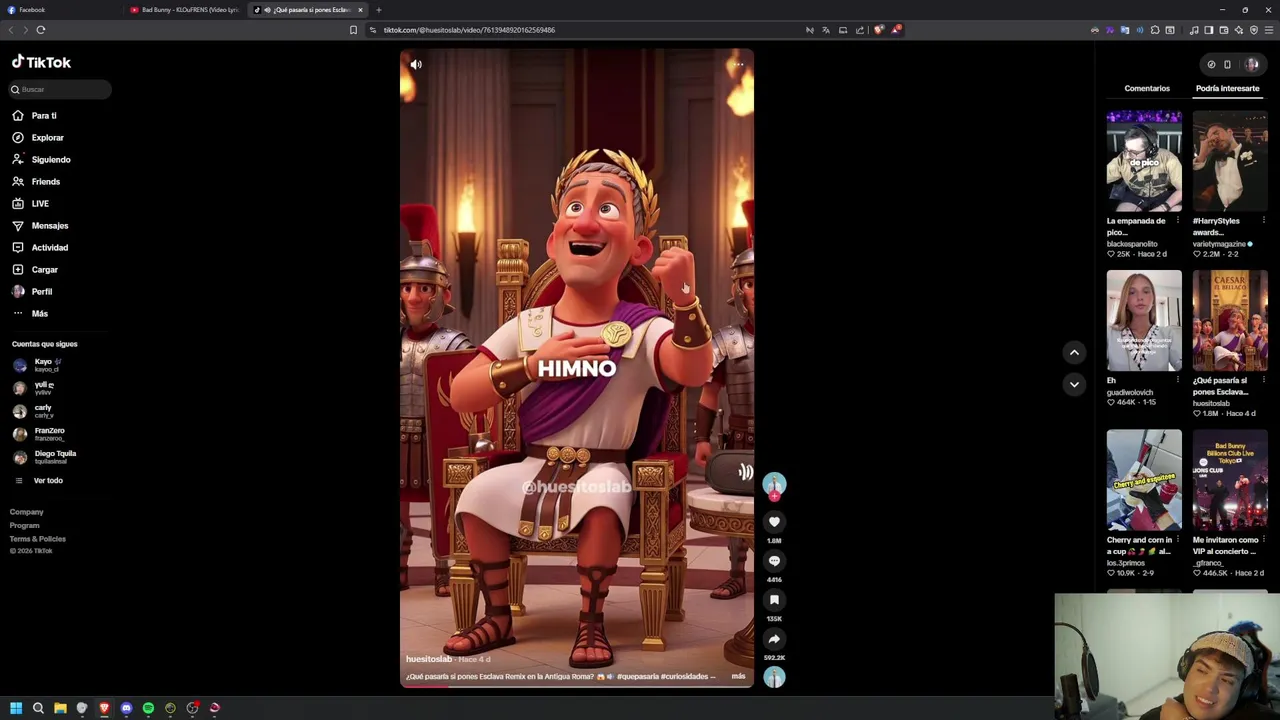Like the video with the heart
Image resolution: width=1280 pixels, height=720 pixels.
774,522
